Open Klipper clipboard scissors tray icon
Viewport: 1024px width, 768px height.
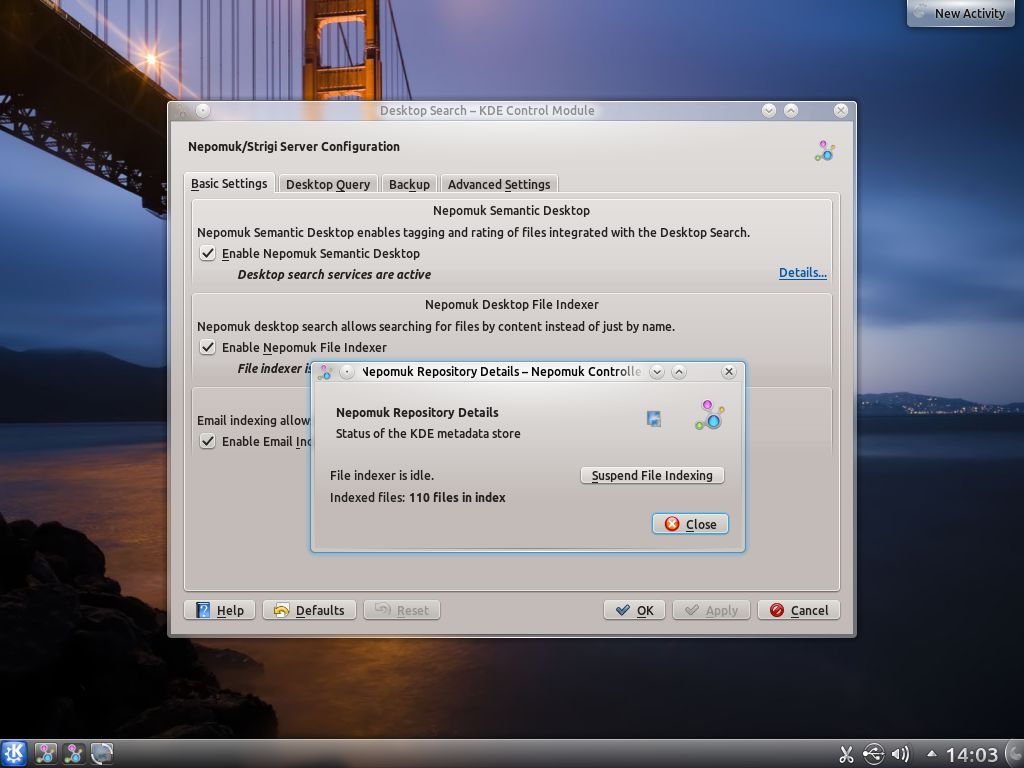click(x=846, y=754)
